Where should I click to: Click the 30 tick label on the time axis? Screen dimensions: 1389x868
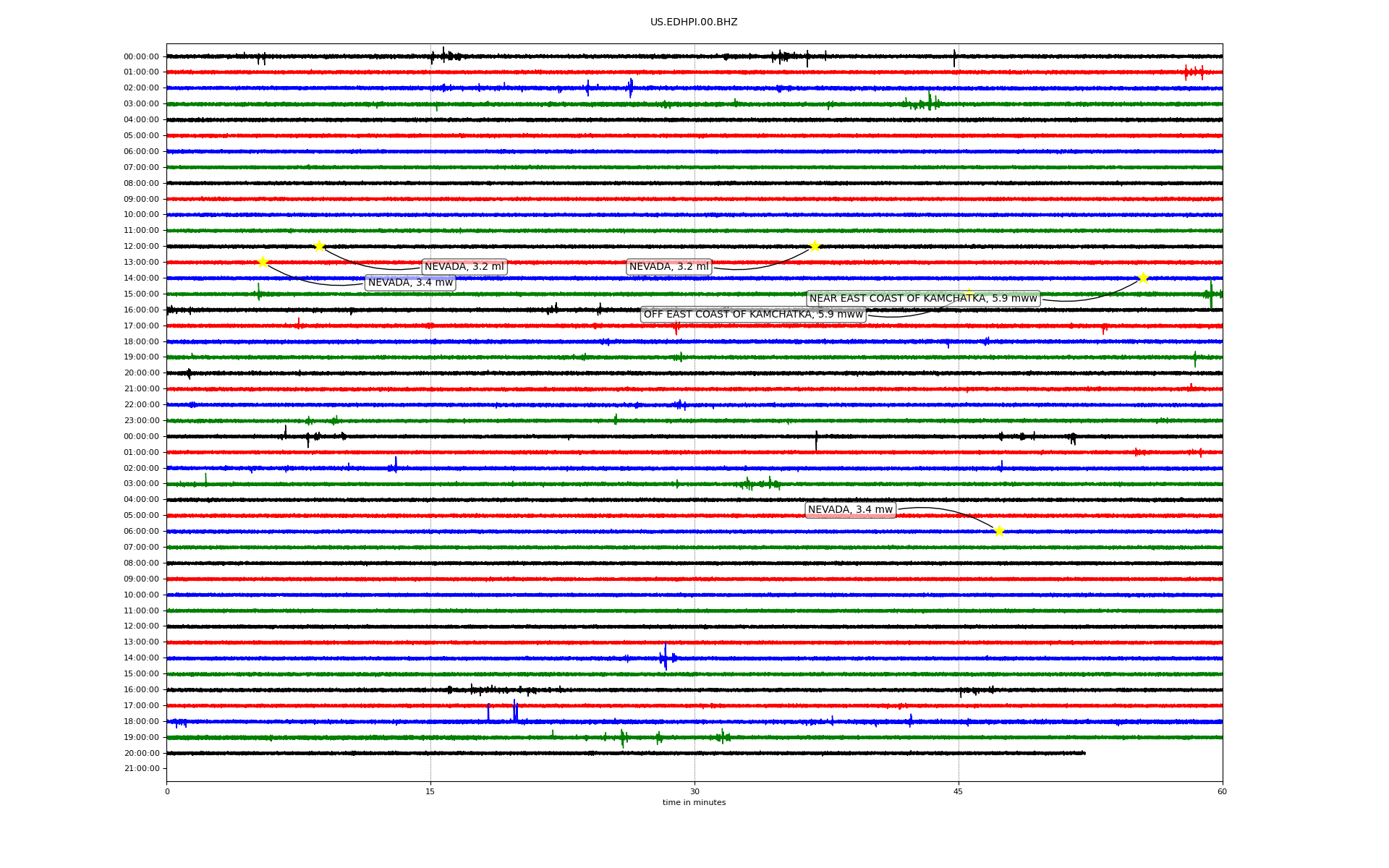(x=694, y=792)
